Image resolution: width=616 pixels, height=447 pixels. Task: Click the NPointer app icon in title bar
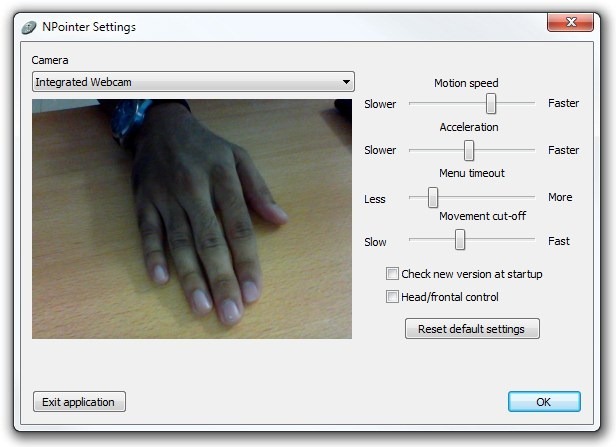point(29,27)
